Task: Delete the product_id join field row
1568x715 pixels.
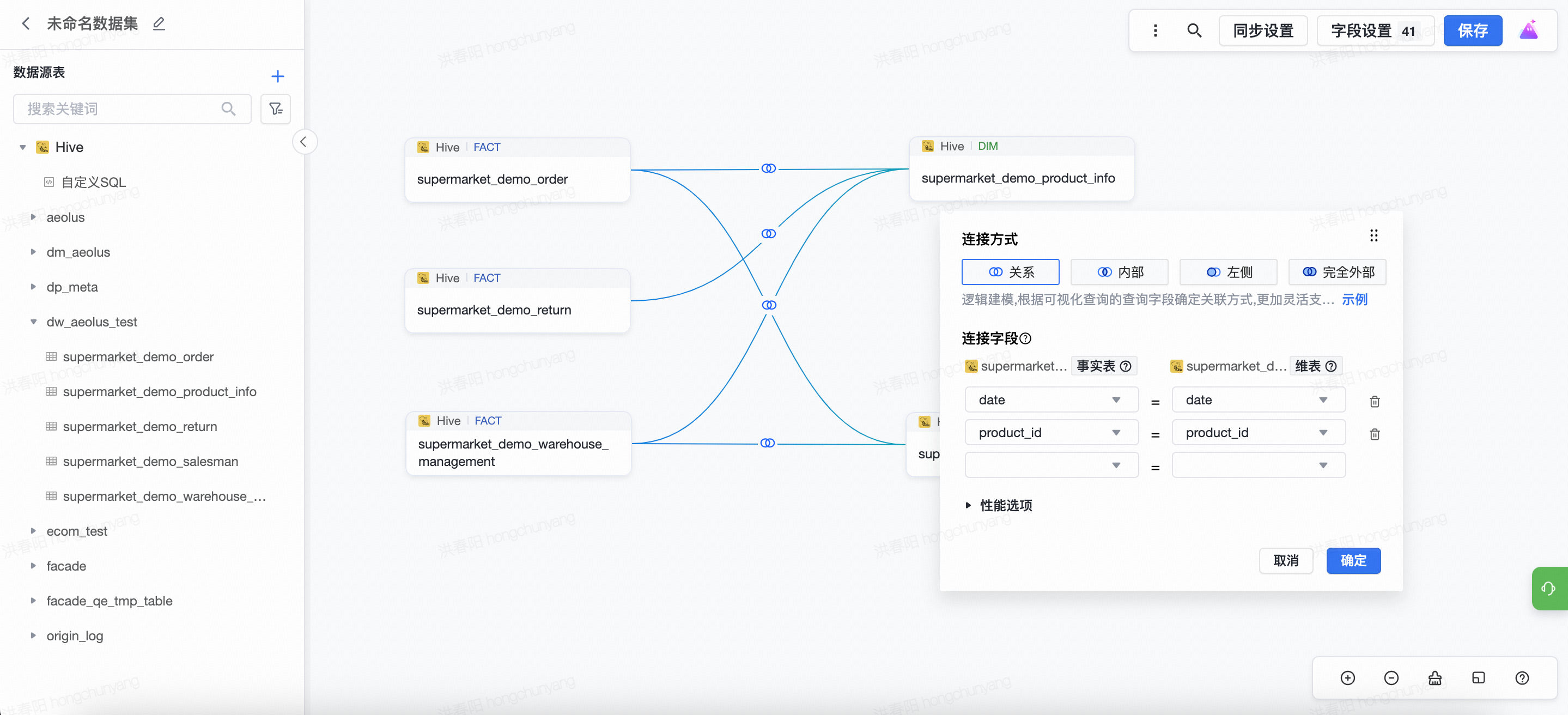Action: (x=1374, y=434)
